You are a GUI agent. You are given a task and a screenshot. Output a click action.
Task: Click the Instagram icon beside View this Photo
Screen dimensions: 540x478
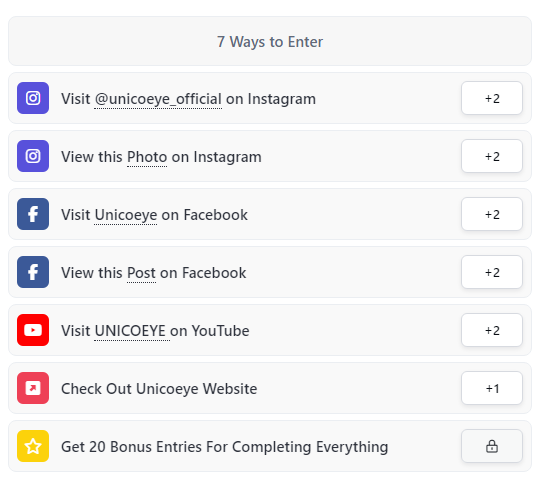[x=33, y=156]
